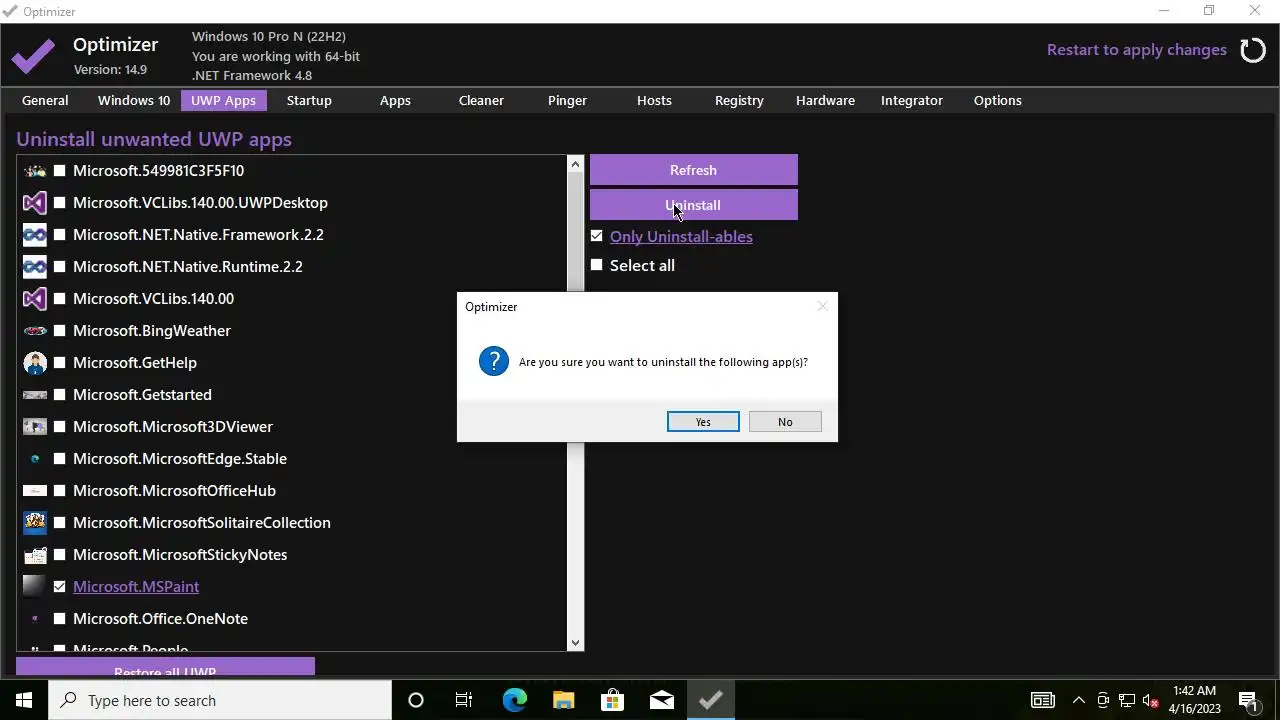Click the NET.Native.Runtime.2.2 app icon
The image size is (1280, 720).
click(x=35, y=267)
